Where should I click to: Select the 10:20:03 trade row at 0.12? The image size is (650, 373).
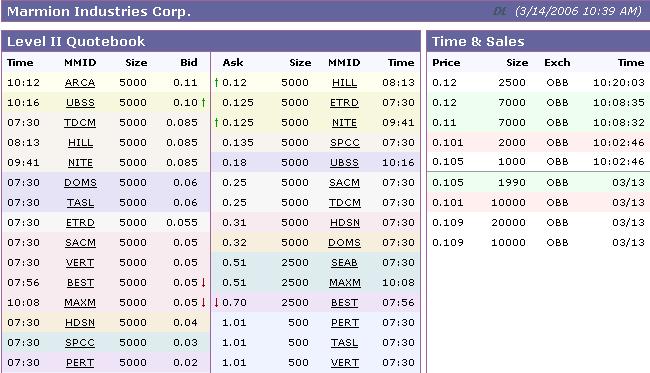pyautogui.click(x=538, y=82)
